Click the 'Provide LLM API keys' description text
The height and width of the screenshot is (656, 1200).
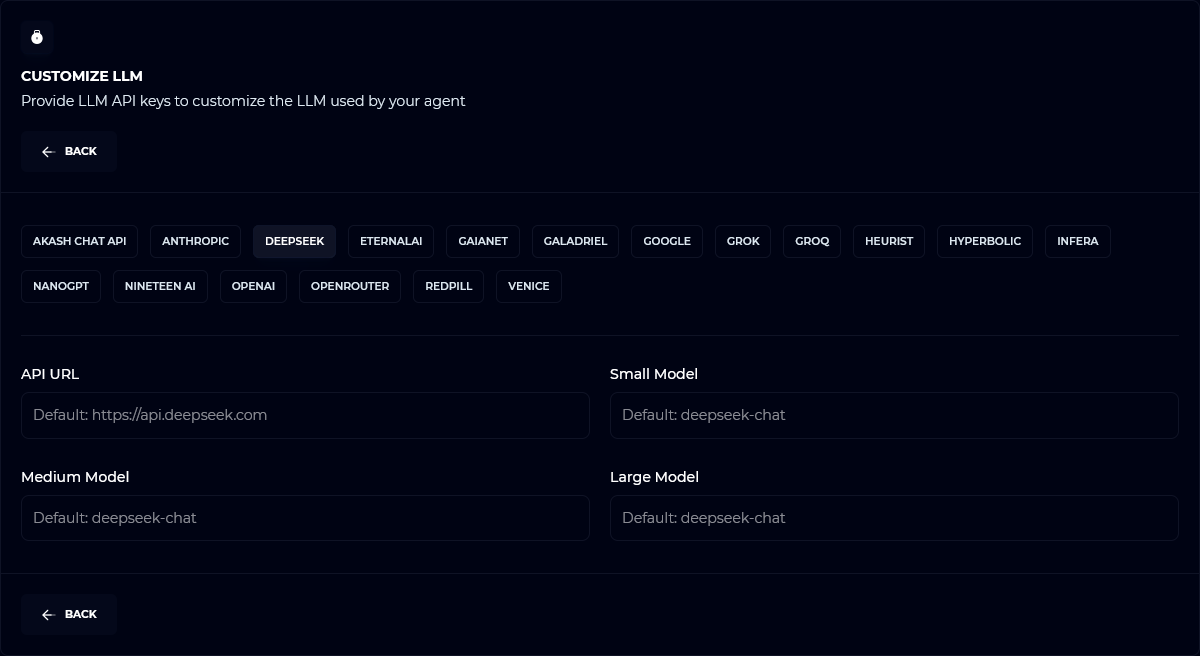pyautogui.click(x=243, y=101)
